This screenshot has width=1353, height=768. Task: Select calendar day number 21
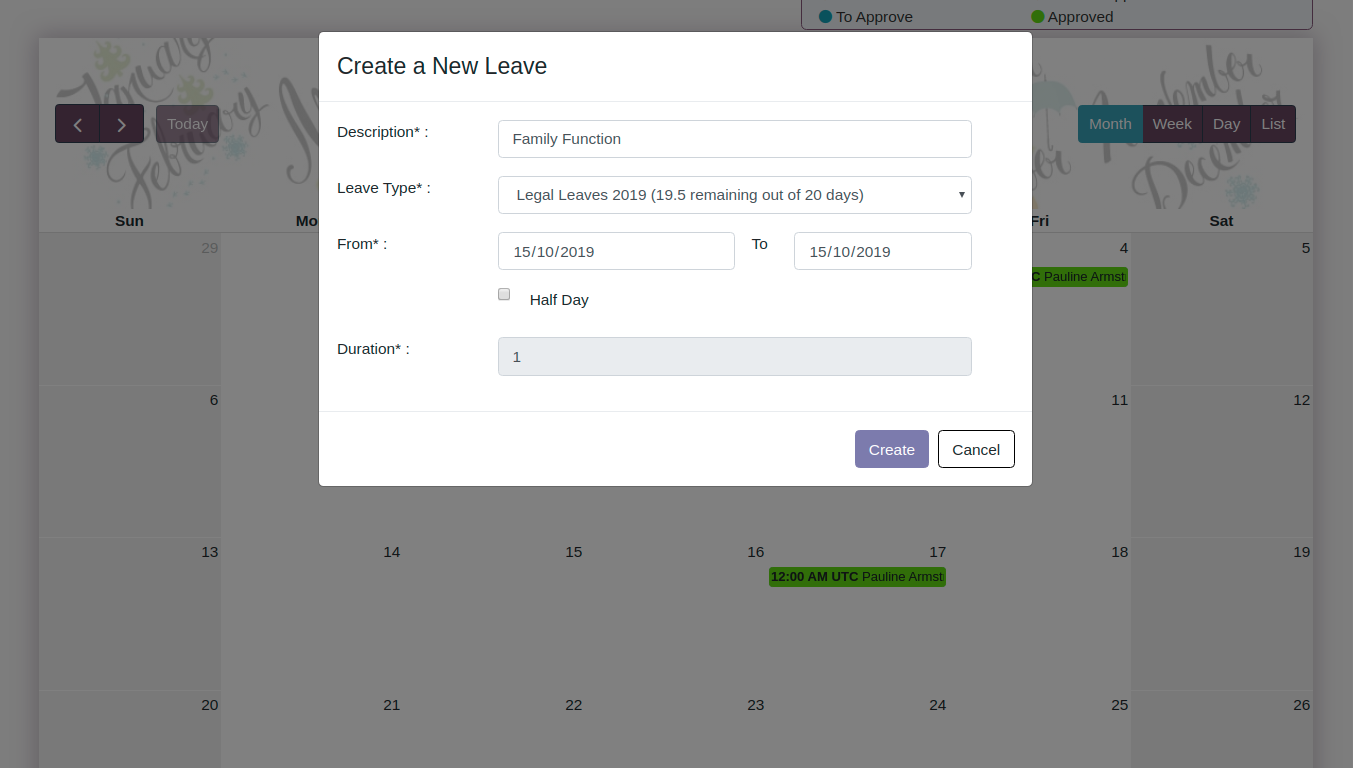tap(391, 705)
